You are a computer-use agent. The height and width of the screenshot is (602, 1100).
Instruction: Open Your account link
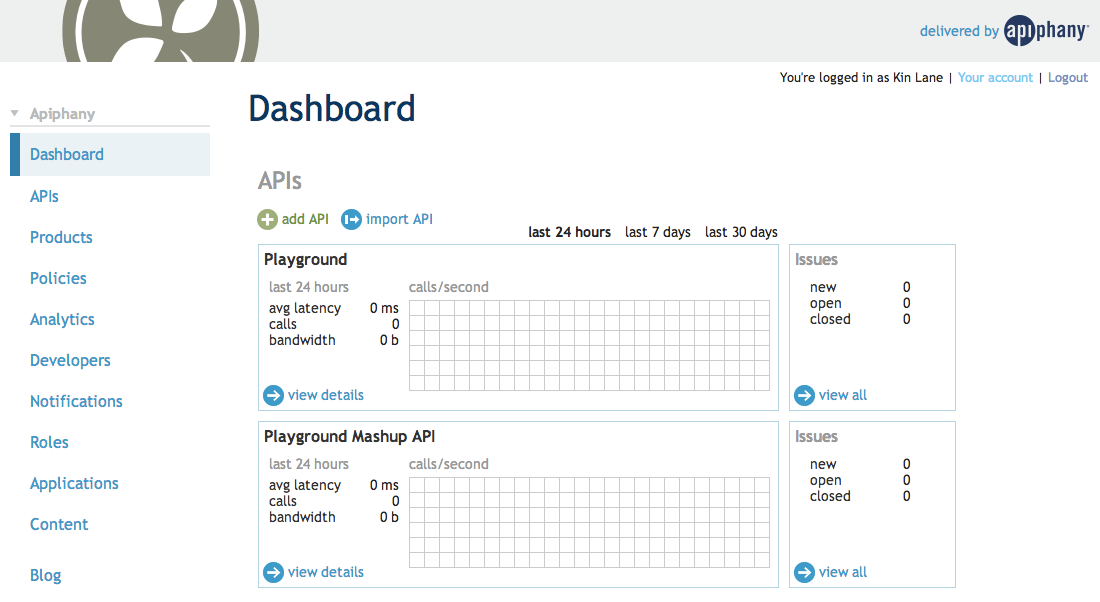[x=995, y=77]
